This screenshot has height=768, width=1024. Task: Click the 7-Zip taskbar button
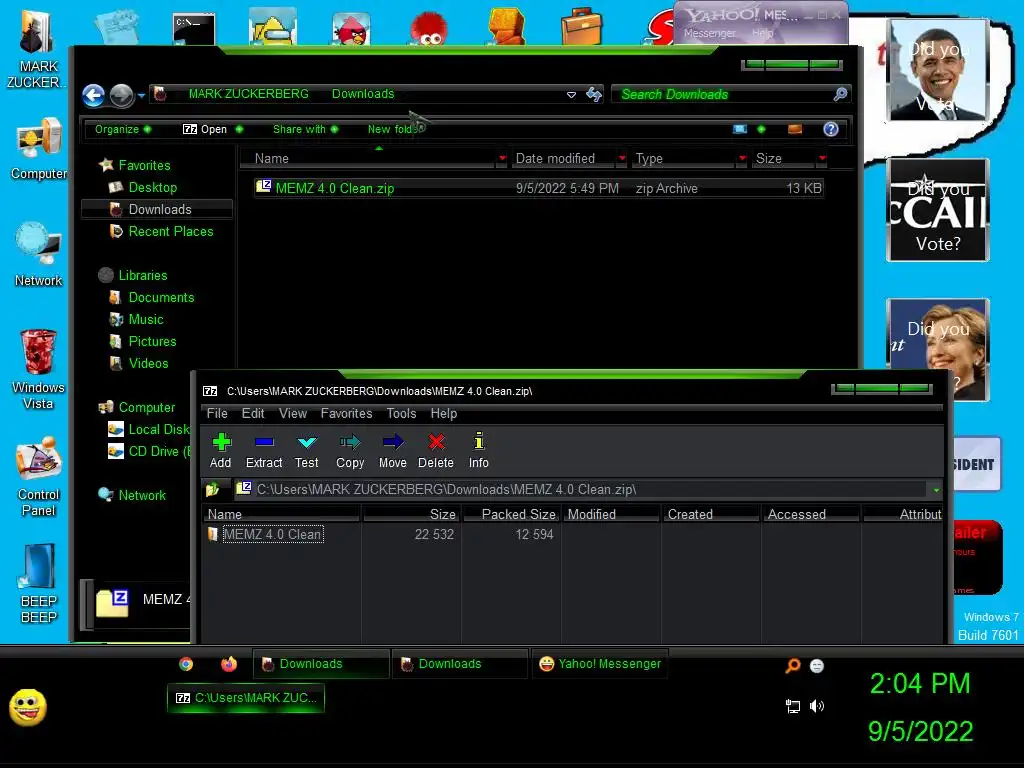pos(246,698)
